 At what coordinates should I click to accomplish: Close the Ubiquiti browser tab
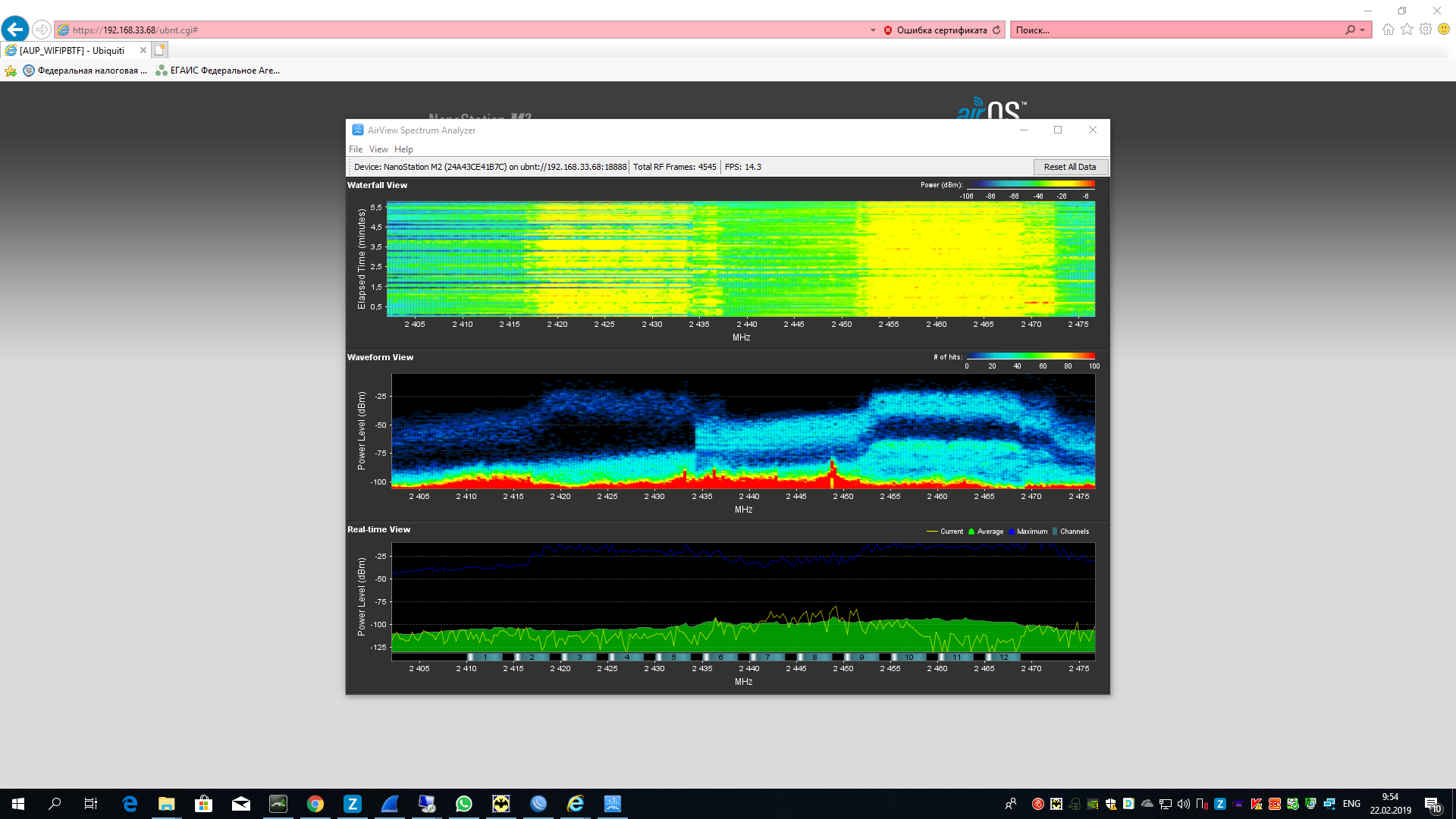143,51
